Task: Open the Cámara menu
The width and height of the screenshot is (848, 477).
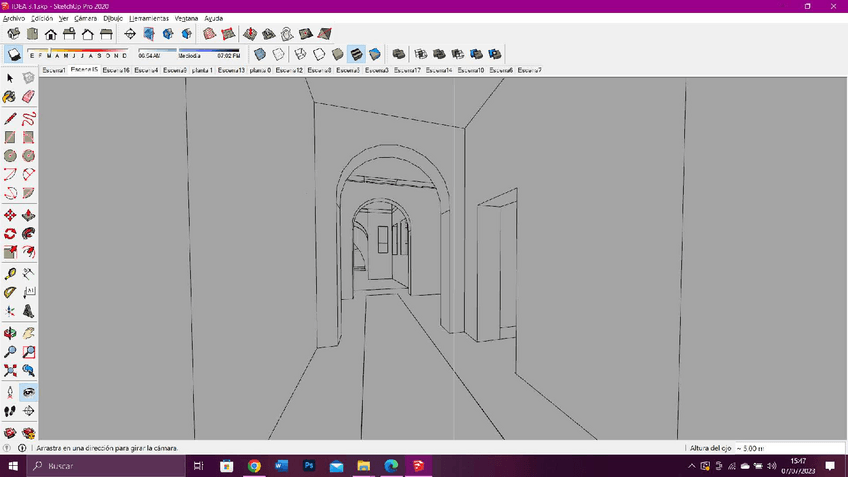Action: [x=86, y=18]
